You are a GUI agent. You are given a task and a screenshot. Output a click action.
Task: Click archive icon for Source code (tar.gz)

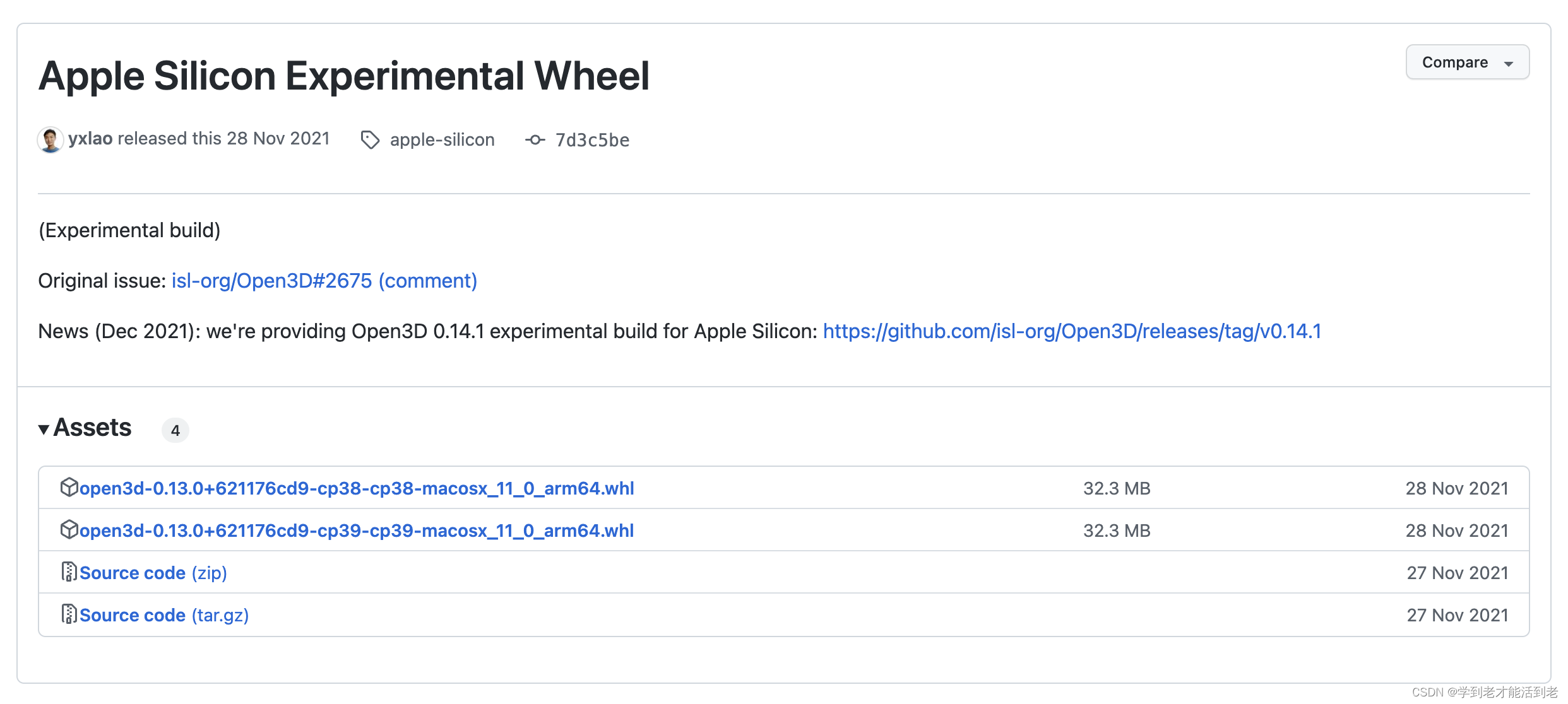click(x=68, y=614)
